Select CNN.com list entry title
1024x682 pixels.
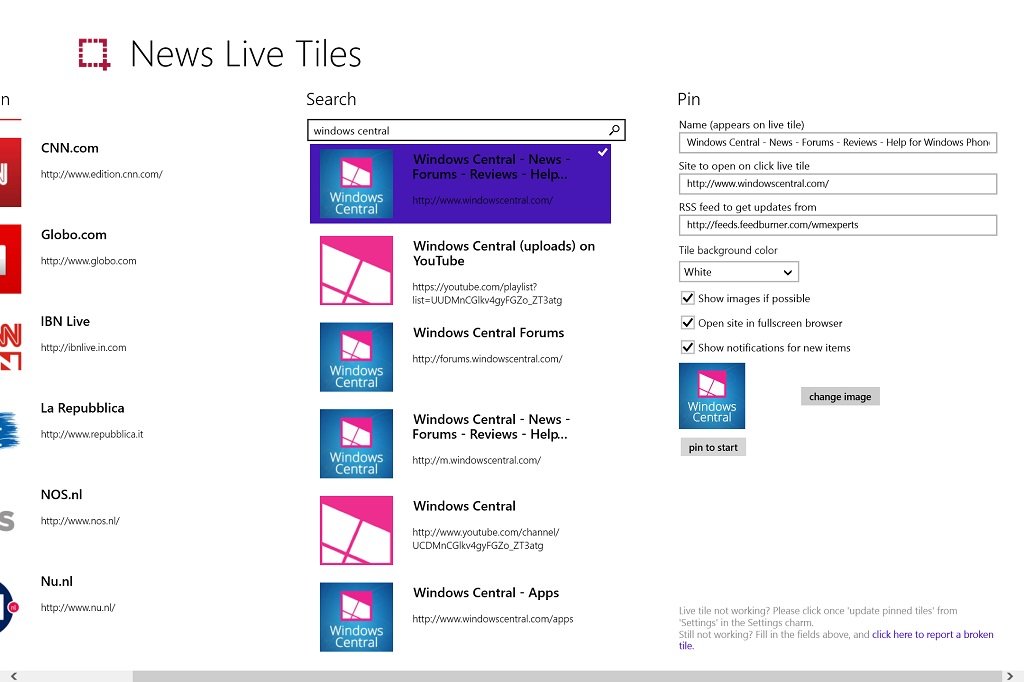pos(70,148)
